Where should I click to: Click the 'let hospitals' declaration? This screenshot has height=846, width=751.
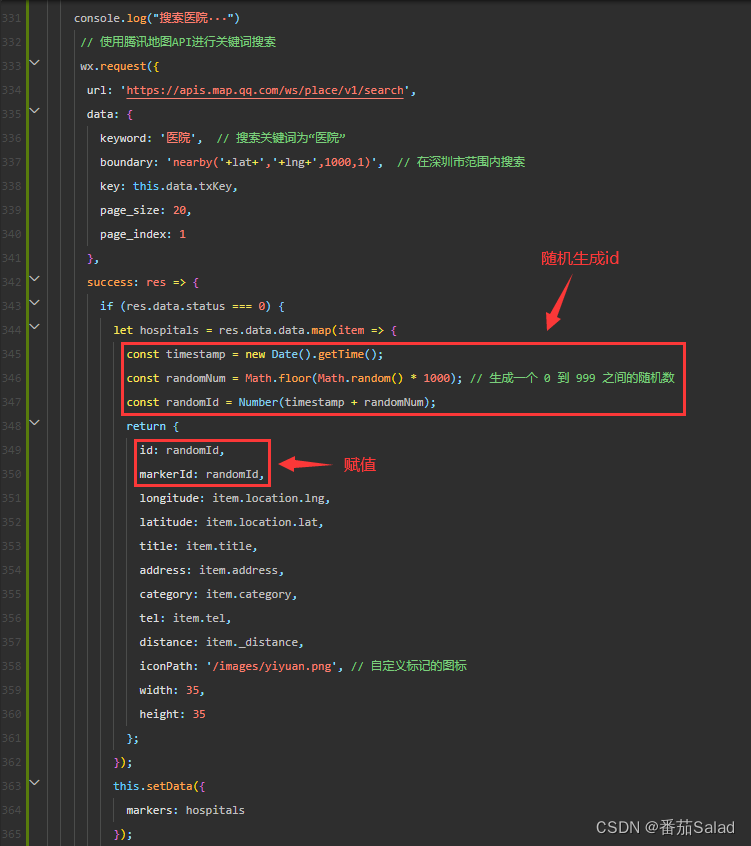click(x=156, y=330)
